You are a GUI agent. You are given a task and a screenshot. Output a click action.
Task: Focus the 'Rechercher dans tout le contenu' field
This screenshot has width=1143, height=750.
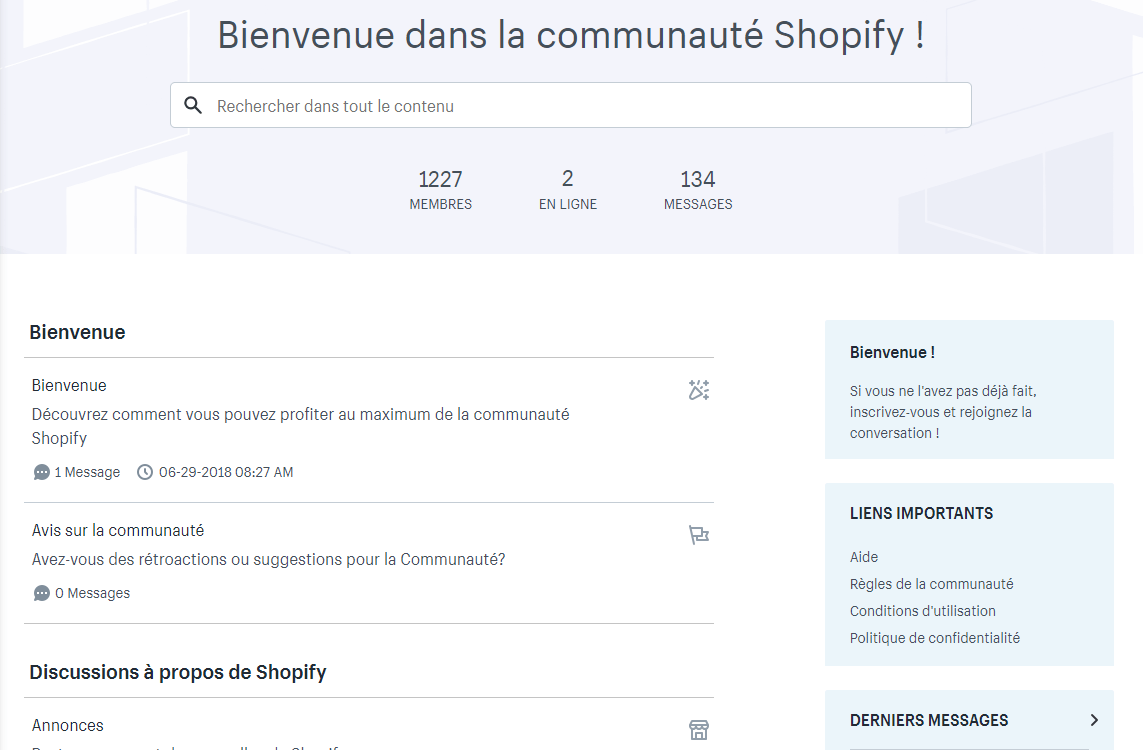[x=571, y=105]
